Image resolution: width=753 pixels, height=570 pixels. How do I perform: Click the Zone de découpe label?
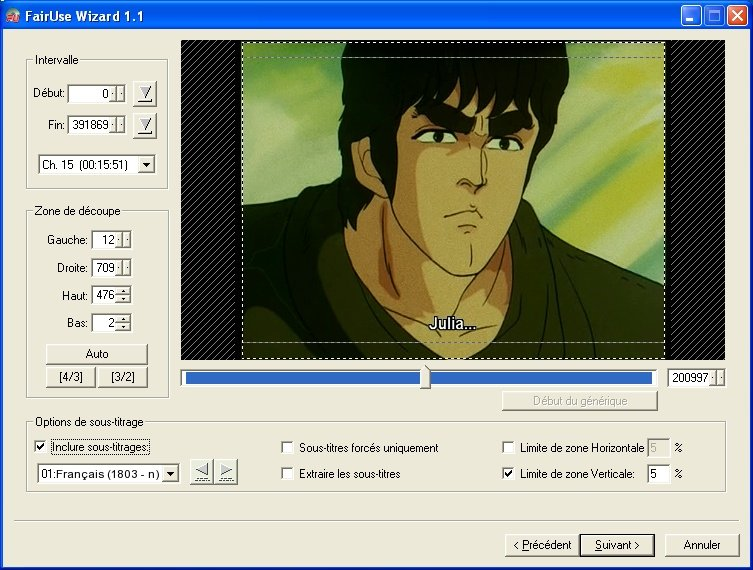click(x=77, y=211)
